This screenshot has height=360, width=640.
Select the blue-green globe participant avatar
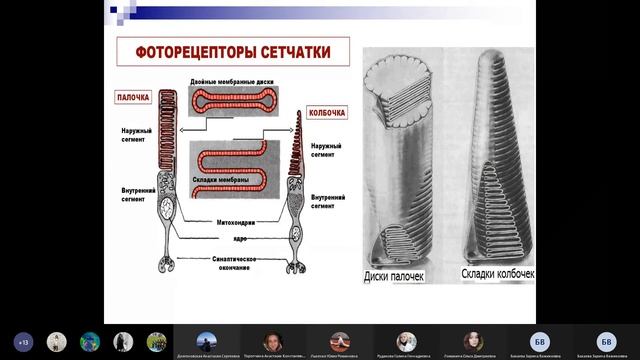point(90,342)
